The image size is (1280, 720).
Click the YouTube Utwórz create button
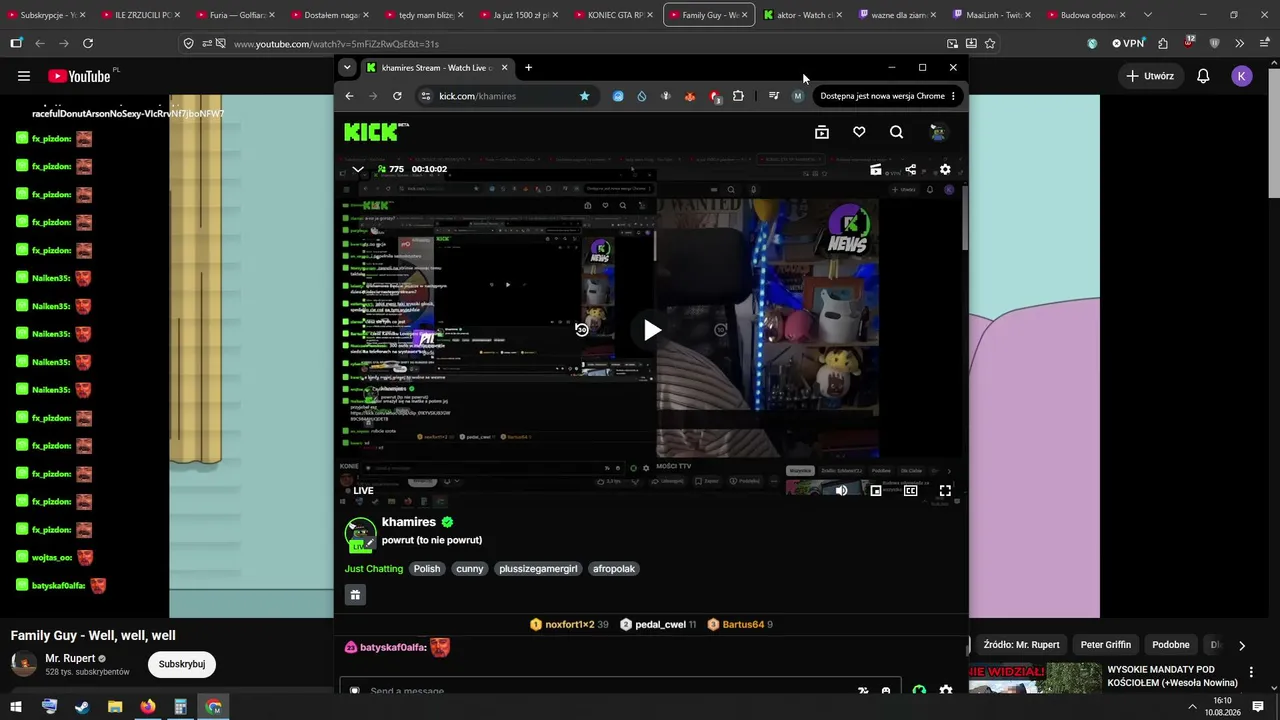click(1149, 76)
